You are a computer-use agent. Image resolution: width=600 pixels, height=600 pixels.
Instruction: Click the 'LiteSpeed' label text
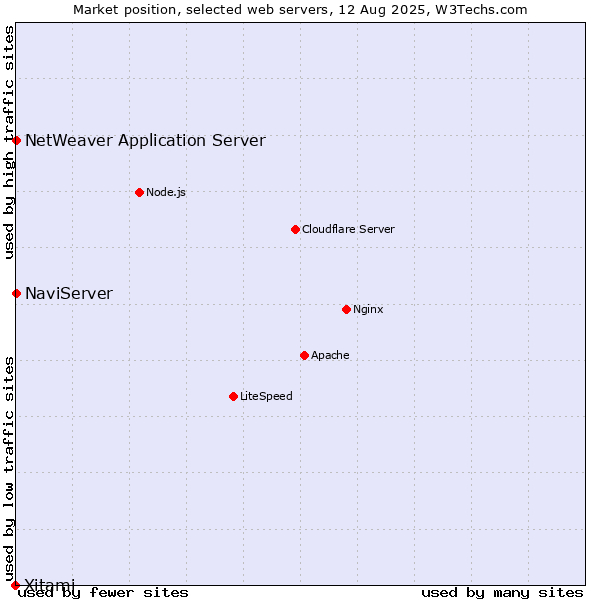[x=266, y=396]
